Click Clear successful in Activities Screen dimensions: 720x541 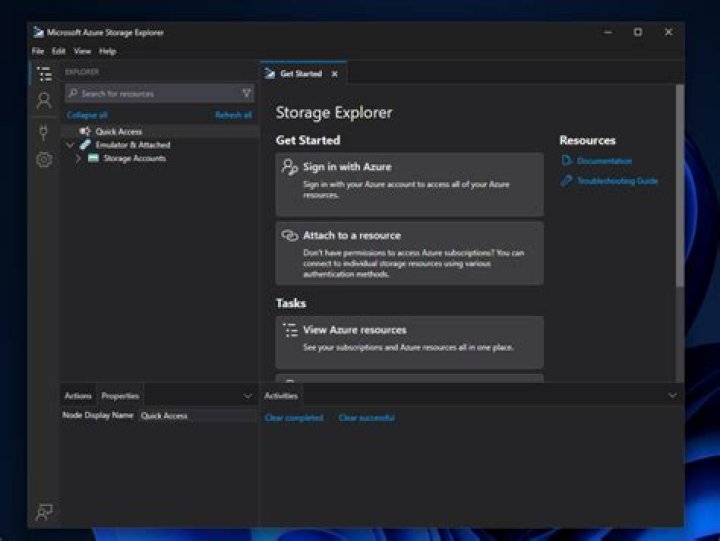366,418
